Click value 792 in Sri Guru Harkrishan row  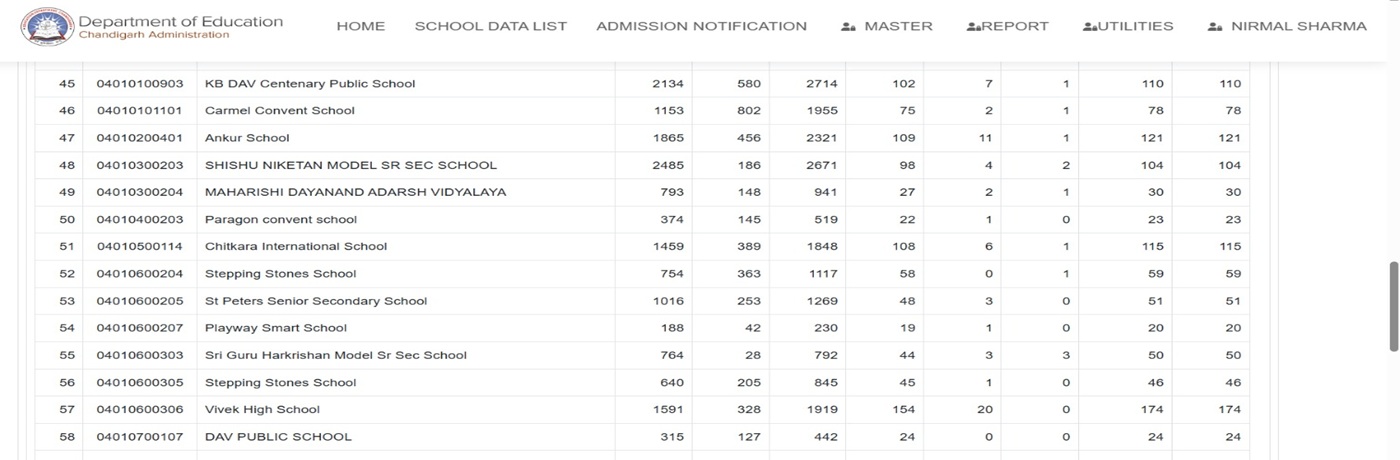click(825, 355)
